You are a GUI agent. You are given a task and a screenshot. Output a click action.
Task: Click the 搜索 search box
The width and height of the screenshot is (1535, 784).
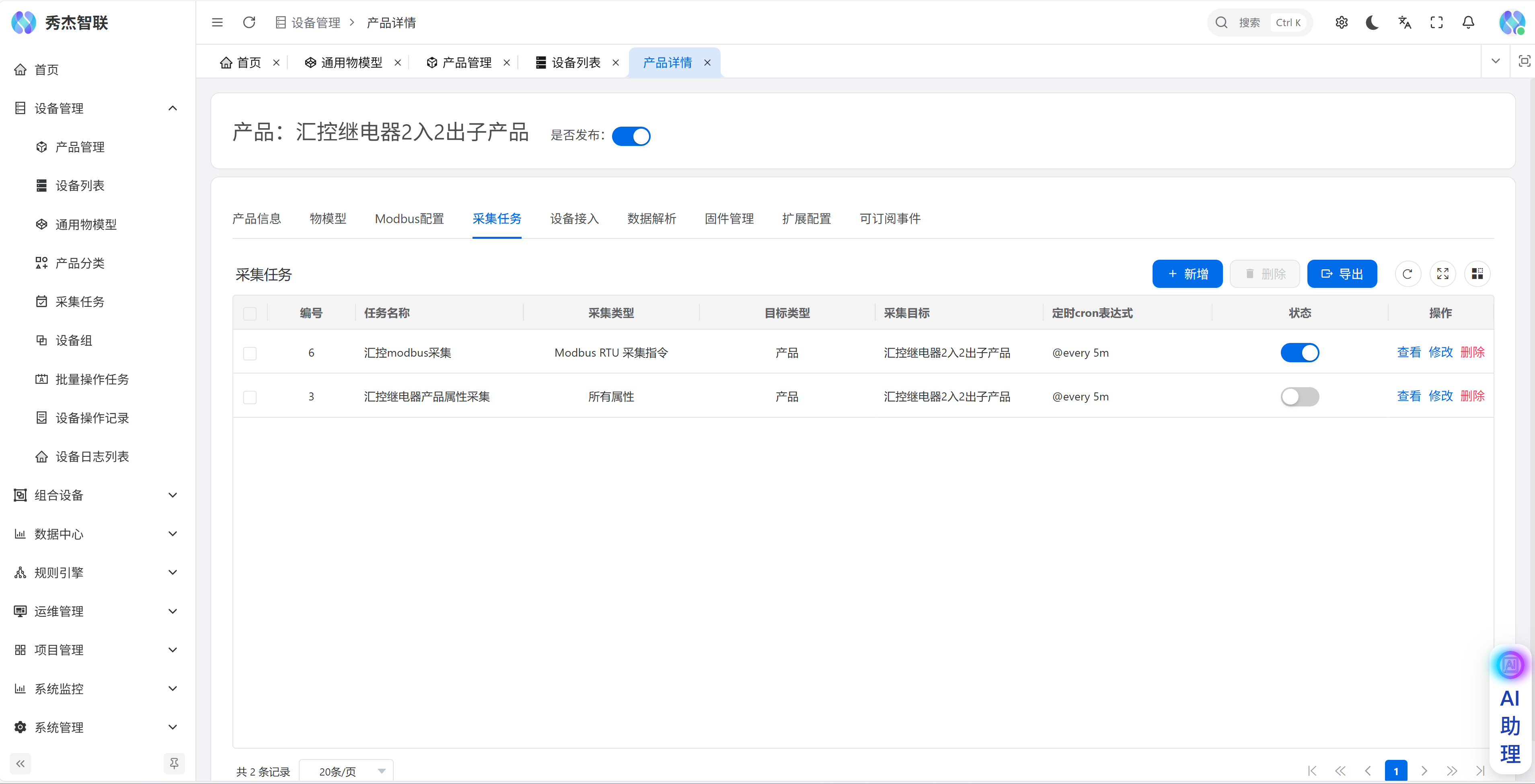point(1249,23)
